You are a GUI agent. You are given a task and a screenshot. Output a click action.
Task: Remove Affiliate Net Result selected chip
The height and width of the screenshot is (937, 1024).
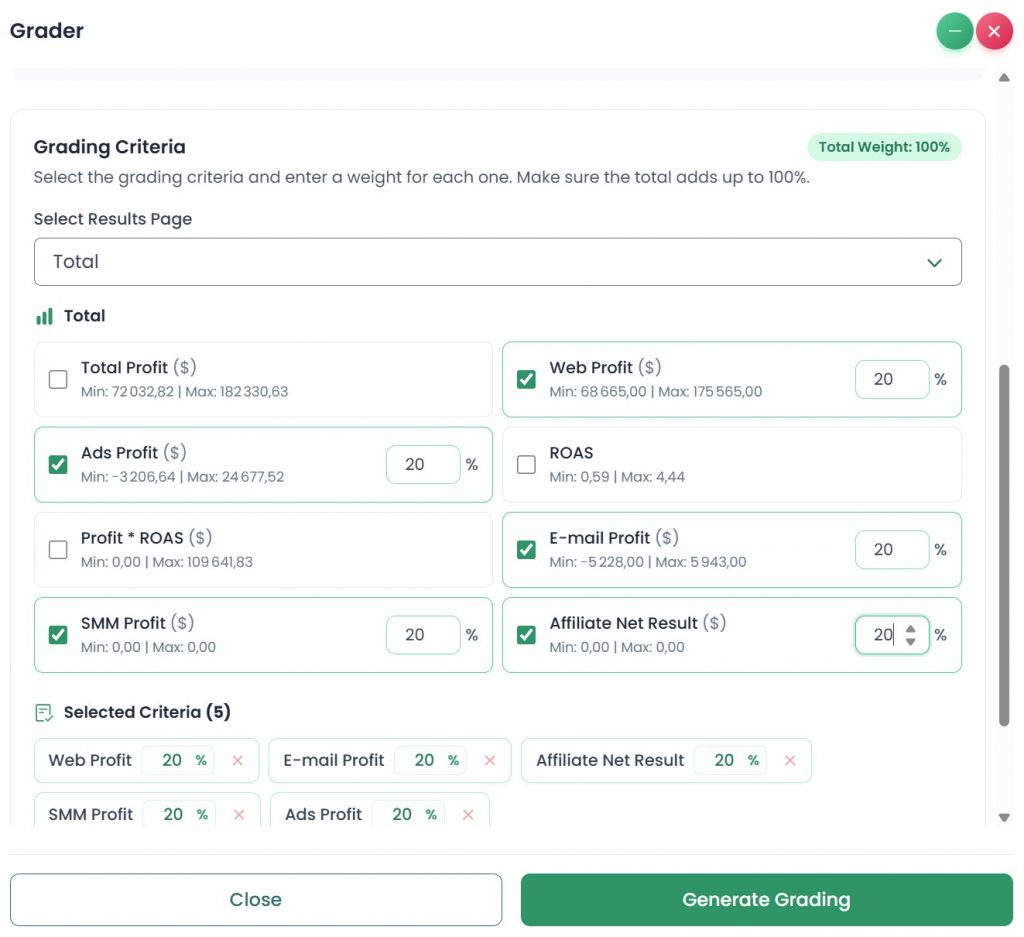790,761
